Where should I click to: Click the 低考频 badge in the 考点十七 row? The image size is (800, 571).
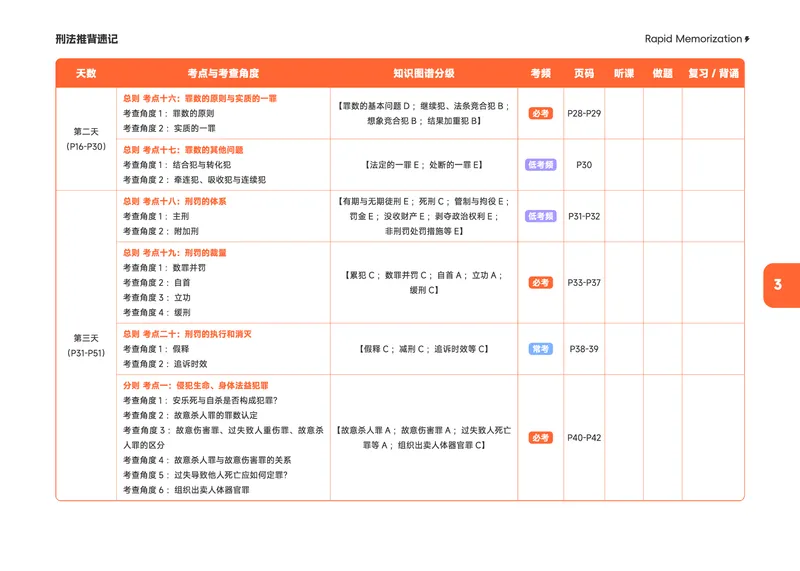click(540, 165)
